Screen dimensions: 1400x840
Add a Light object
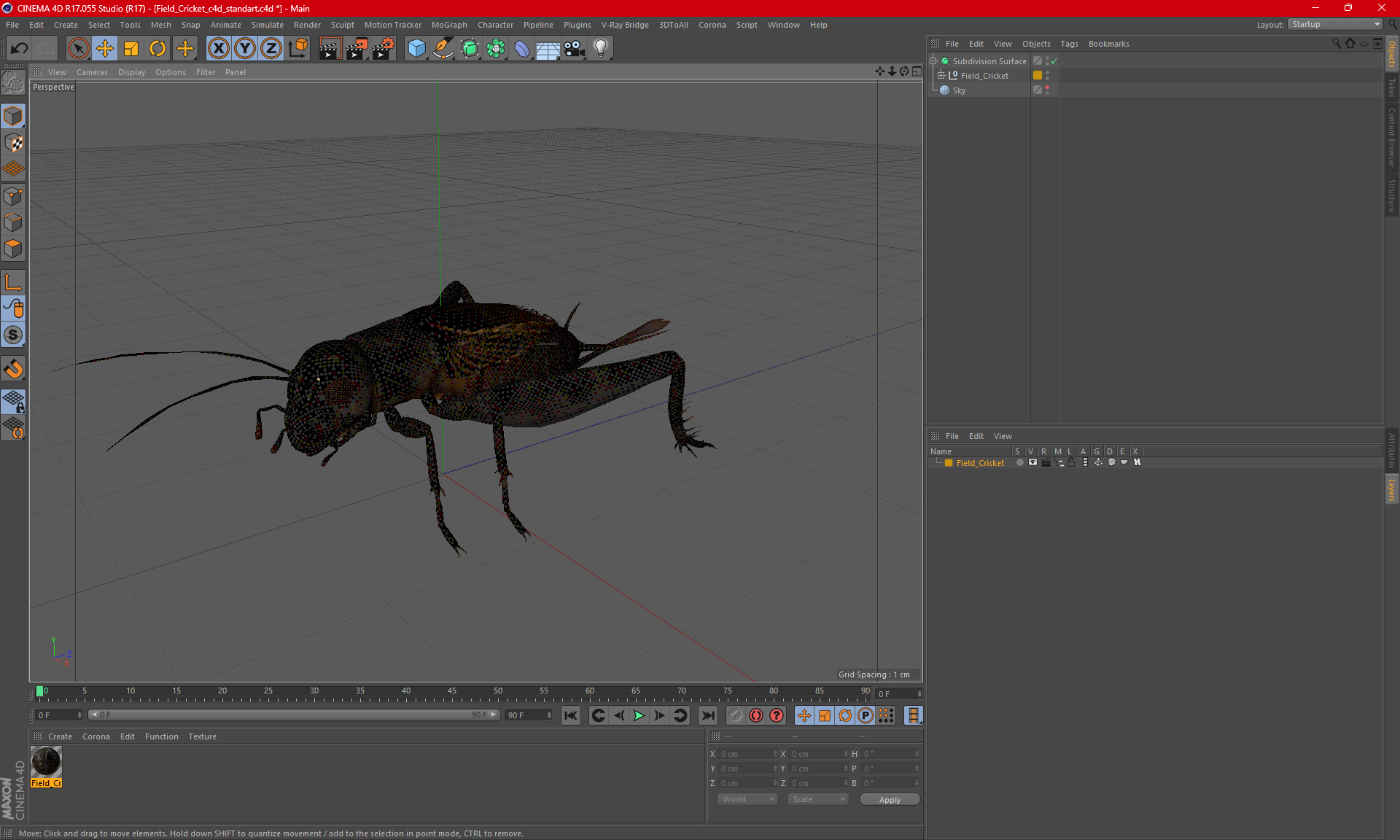tap(601, 48)
